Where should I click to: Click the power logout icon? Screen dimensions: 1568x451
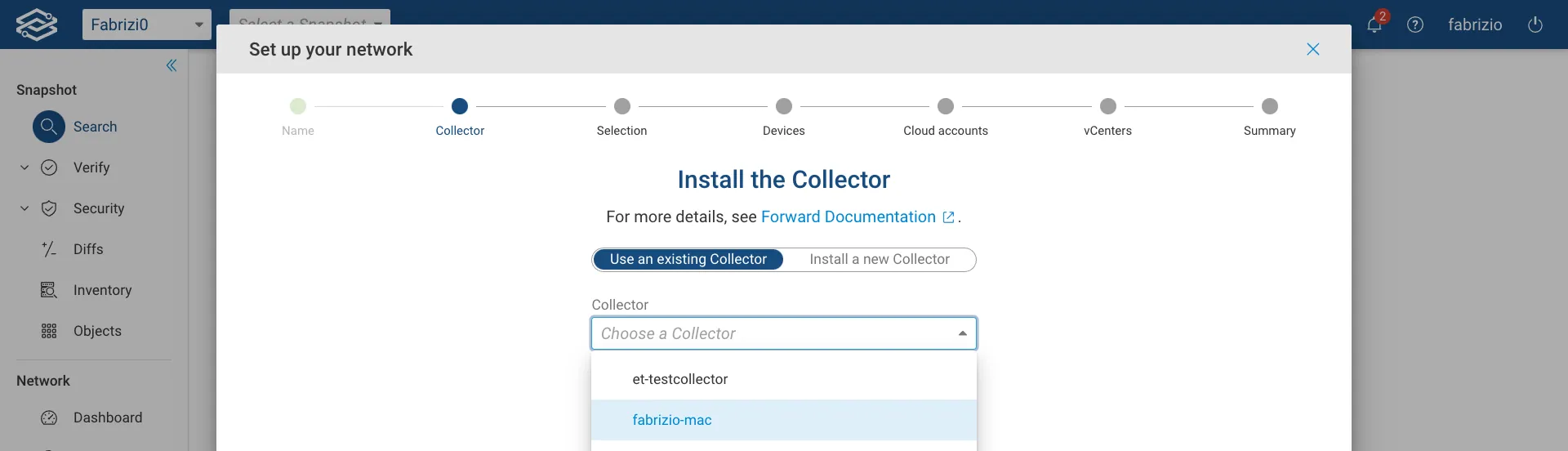click(x=1535, y=25)
